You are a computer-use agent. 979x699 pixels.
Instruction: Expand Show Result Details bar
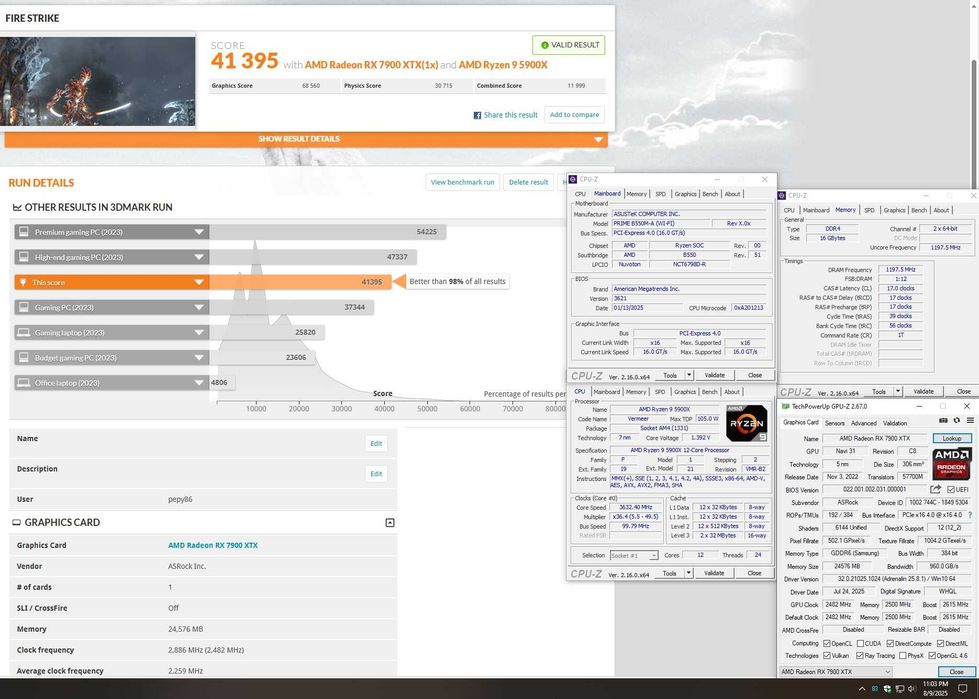click(306, 139)
